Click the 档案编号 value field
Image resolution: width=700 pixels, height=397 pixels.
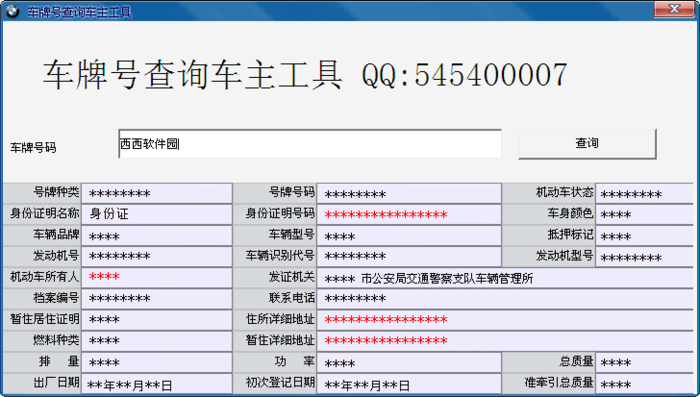(x=157, y=298)
